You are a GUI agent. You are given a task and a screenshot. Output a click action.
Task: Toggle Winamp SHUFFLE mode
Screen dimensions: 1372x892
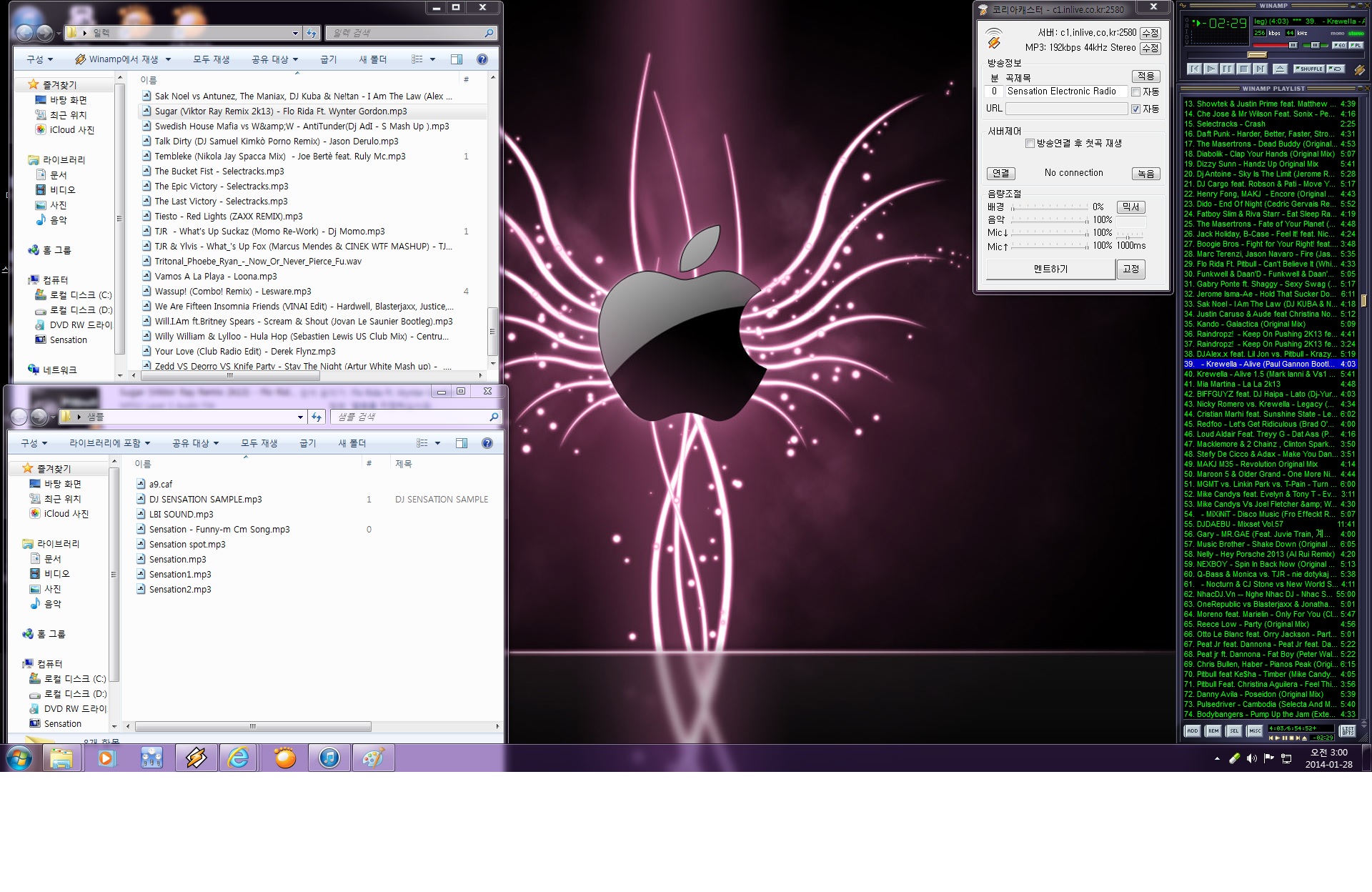coord(1309,69)
